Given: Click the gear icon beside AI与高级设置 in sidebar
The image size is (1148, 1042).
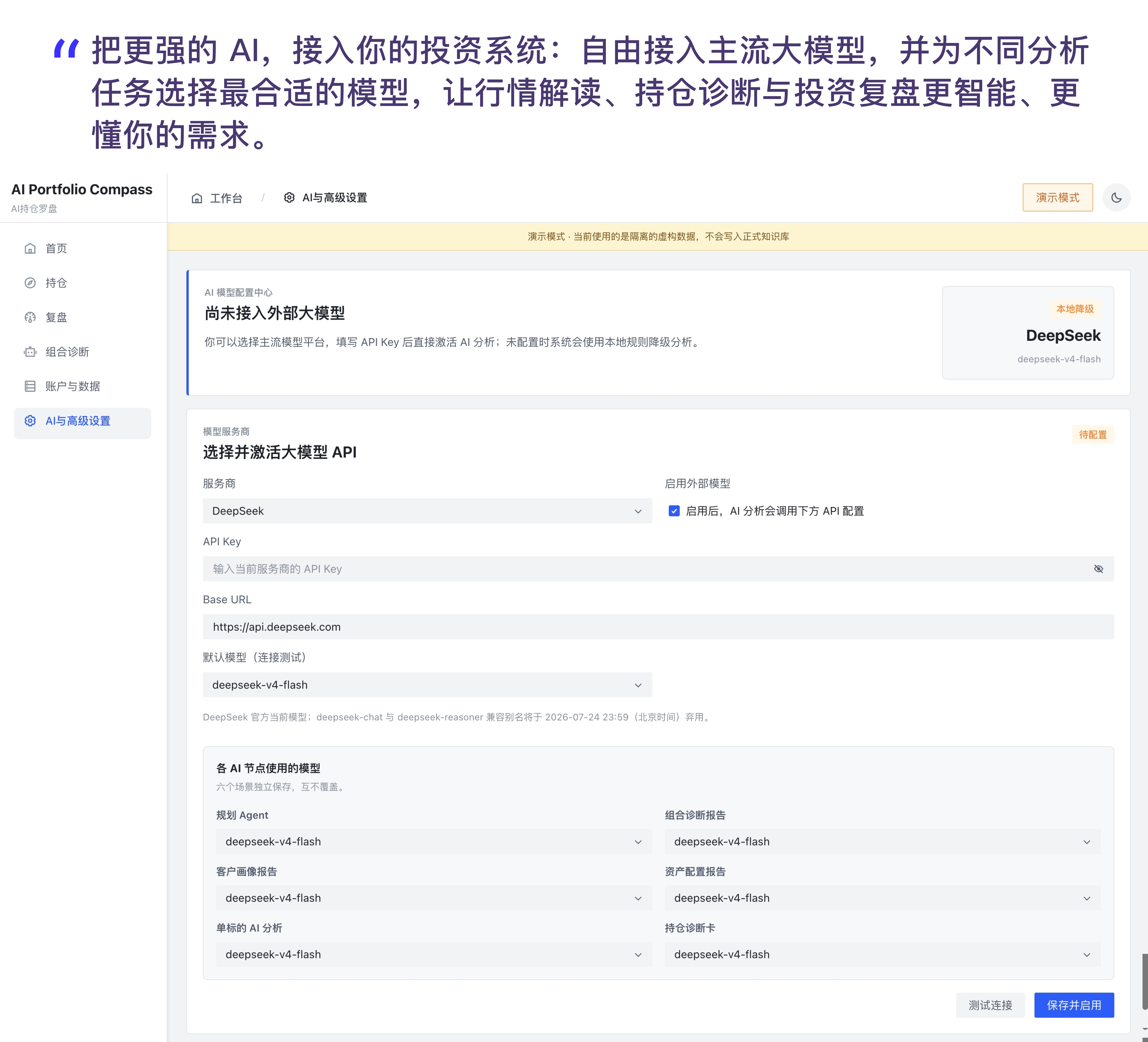Looking at the screenshot, I should 30,421.
